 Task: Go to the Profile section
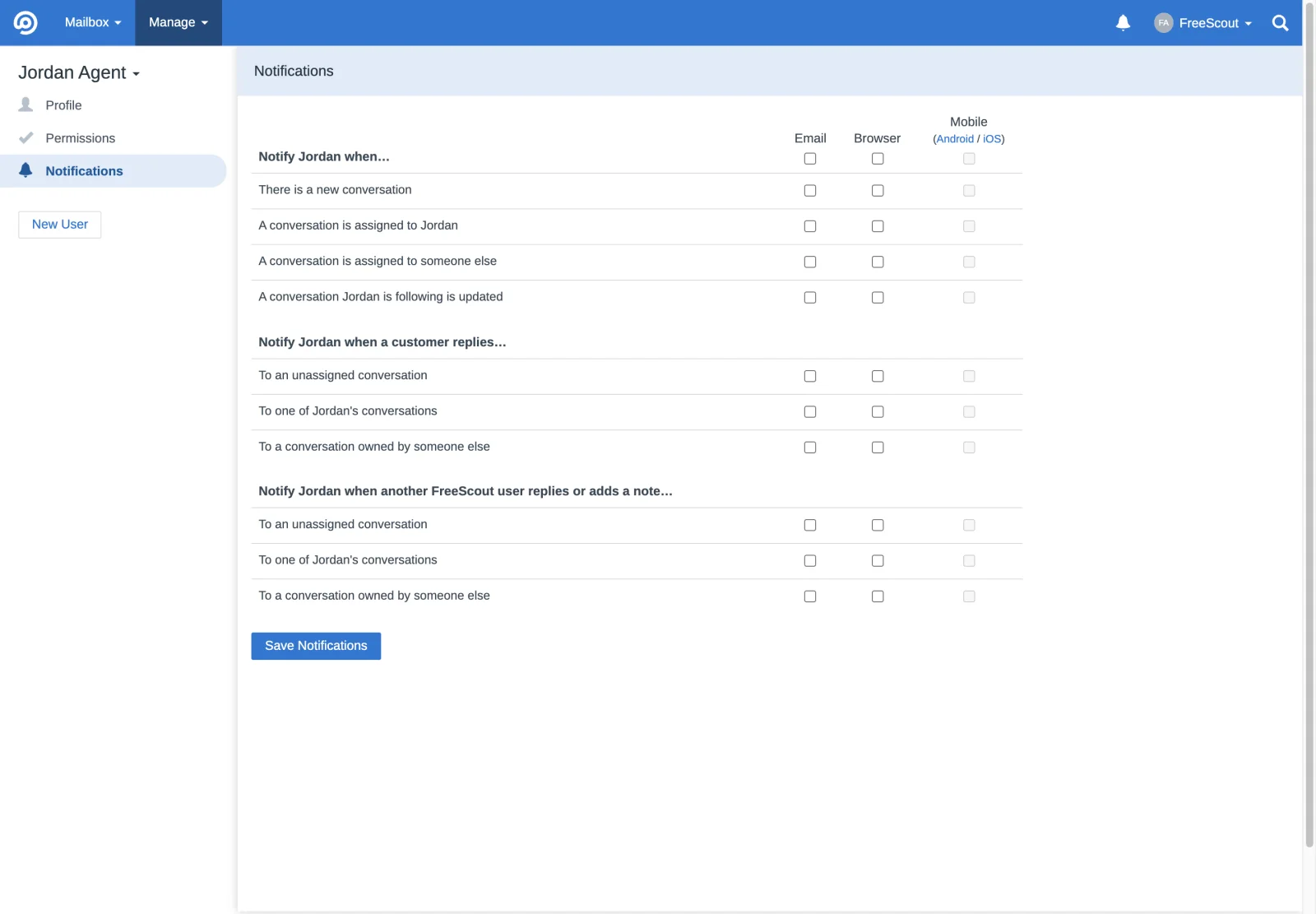pos(63,105)
